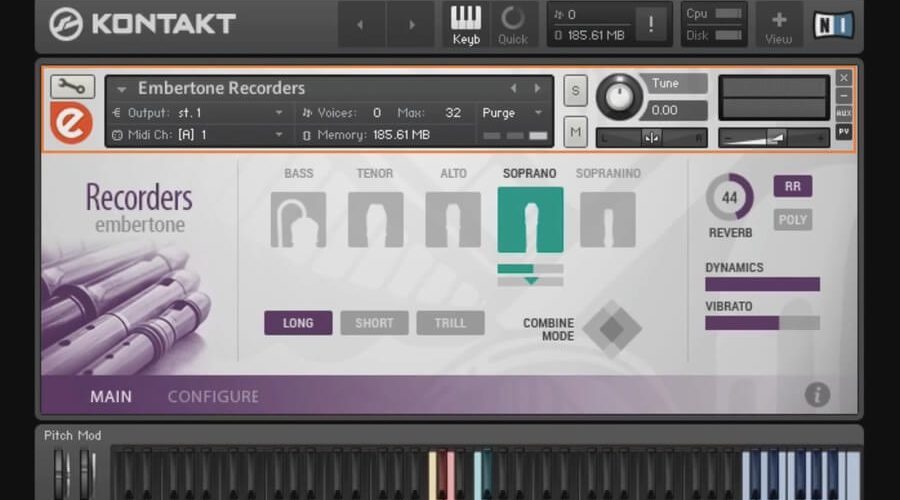Image resolution: width=900 pixels, height=500 pixels.
Task: Switch to the CONFIGURE tab
Action: [x=213, y=396]
